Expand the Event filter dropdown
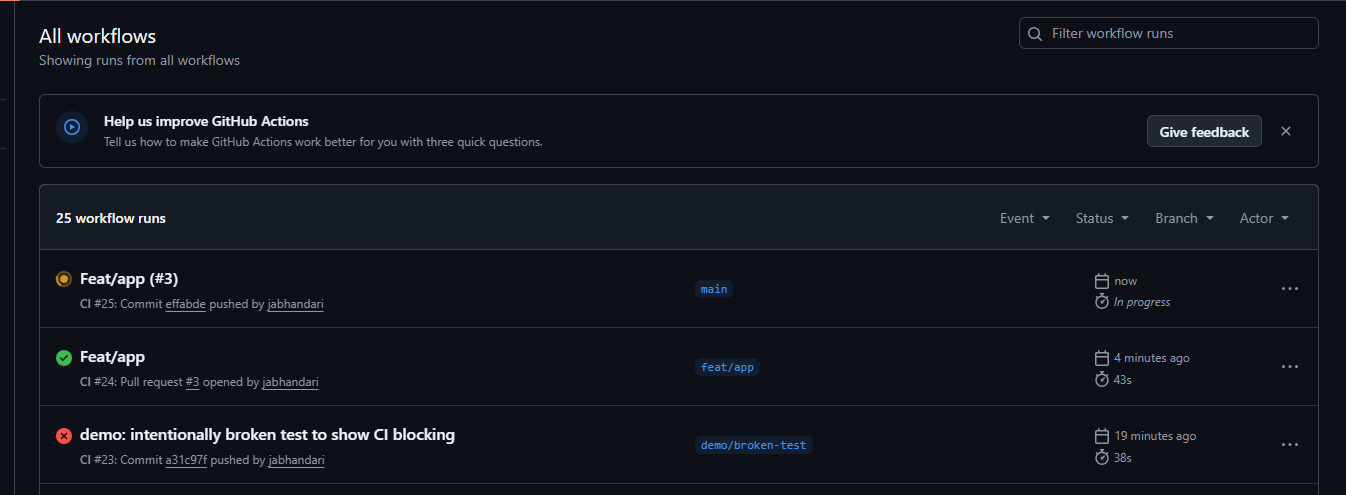The height and width of the screenshot is (495, 1346). point(1024,218)
